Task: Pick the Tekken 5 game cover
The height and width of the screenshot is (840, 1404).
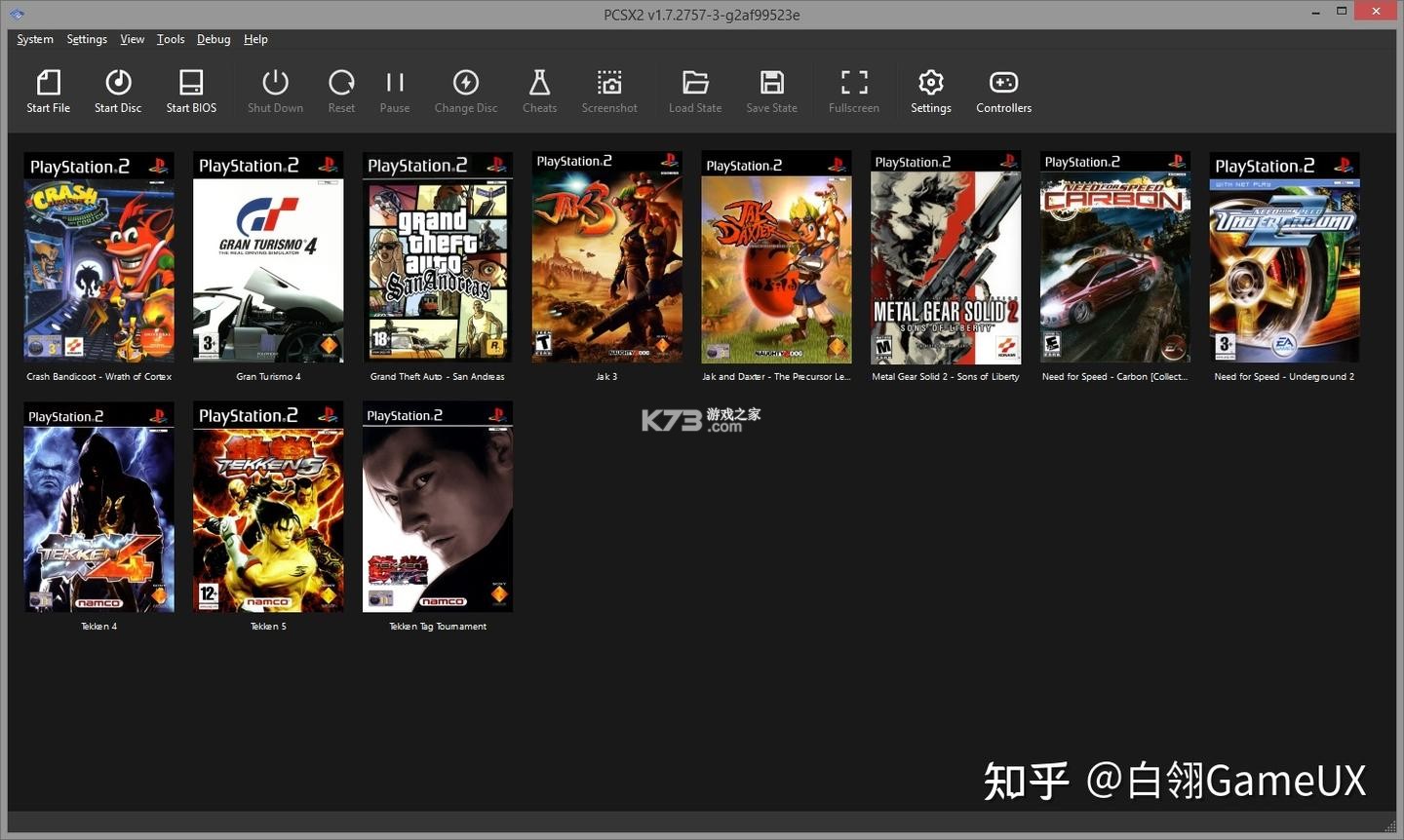Action: coord(268,508)
